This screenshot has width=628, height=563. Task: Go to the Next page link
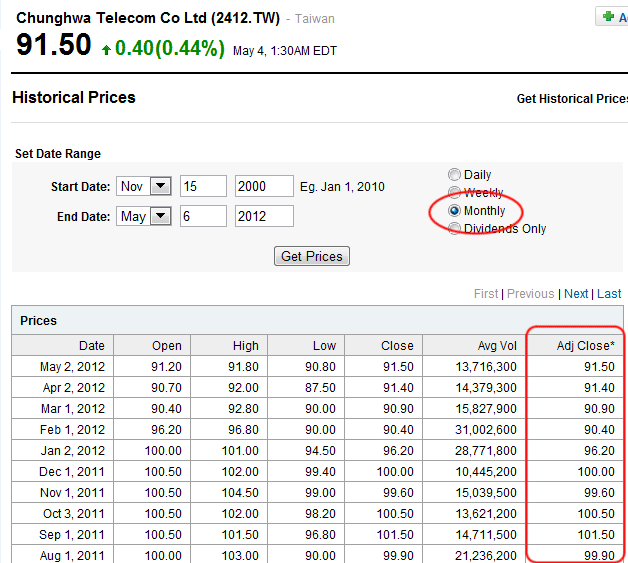coord(576,294)
